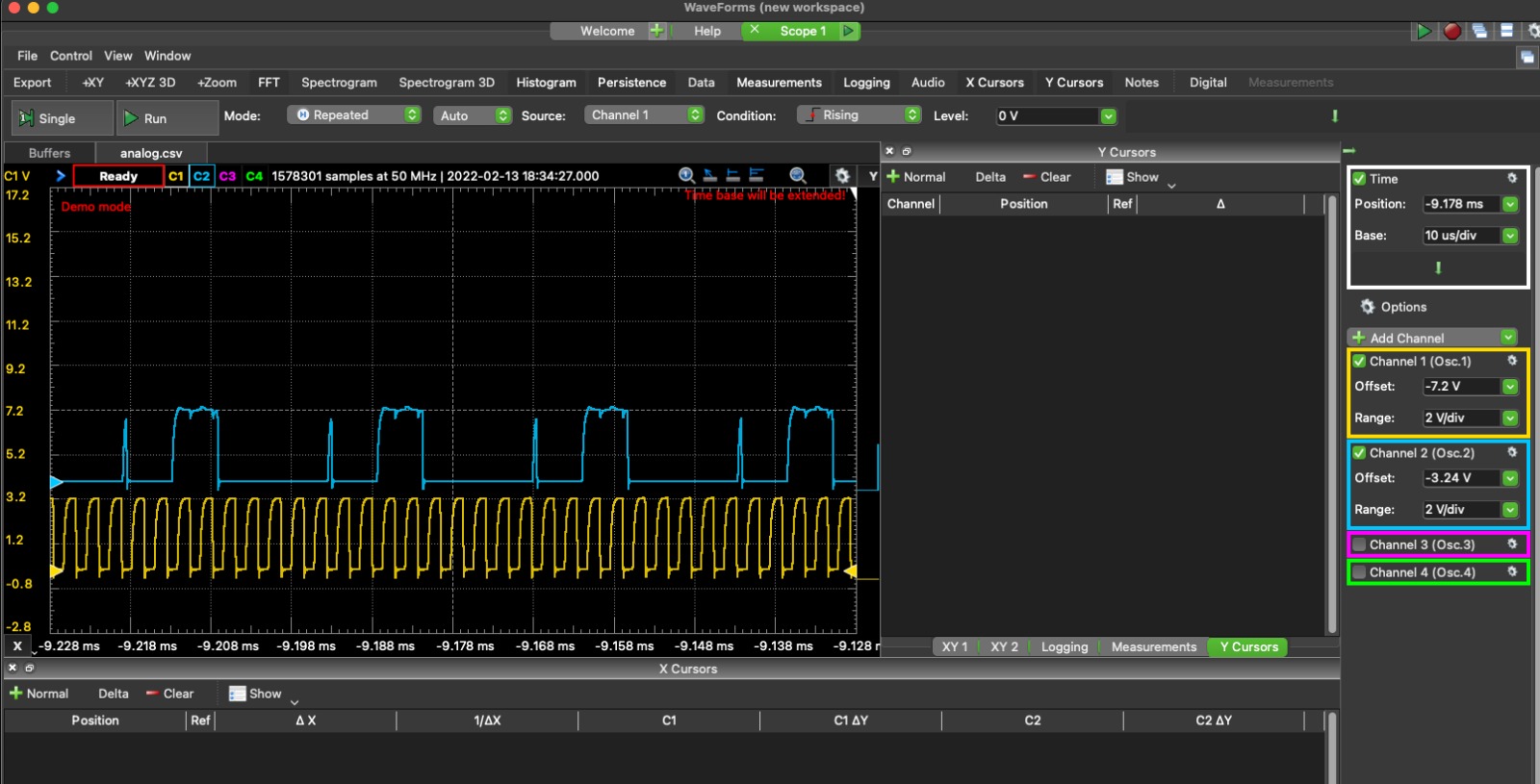Click the Time panel gear icon
The width and height of the screenshot is (1540, 784).
pos(1512,178)
